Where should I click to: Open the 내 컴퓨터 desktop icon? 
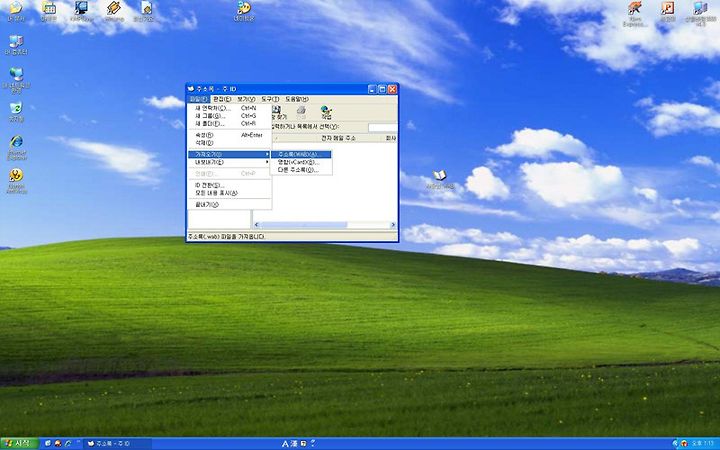pyautogui.click(x=16, y=45)
